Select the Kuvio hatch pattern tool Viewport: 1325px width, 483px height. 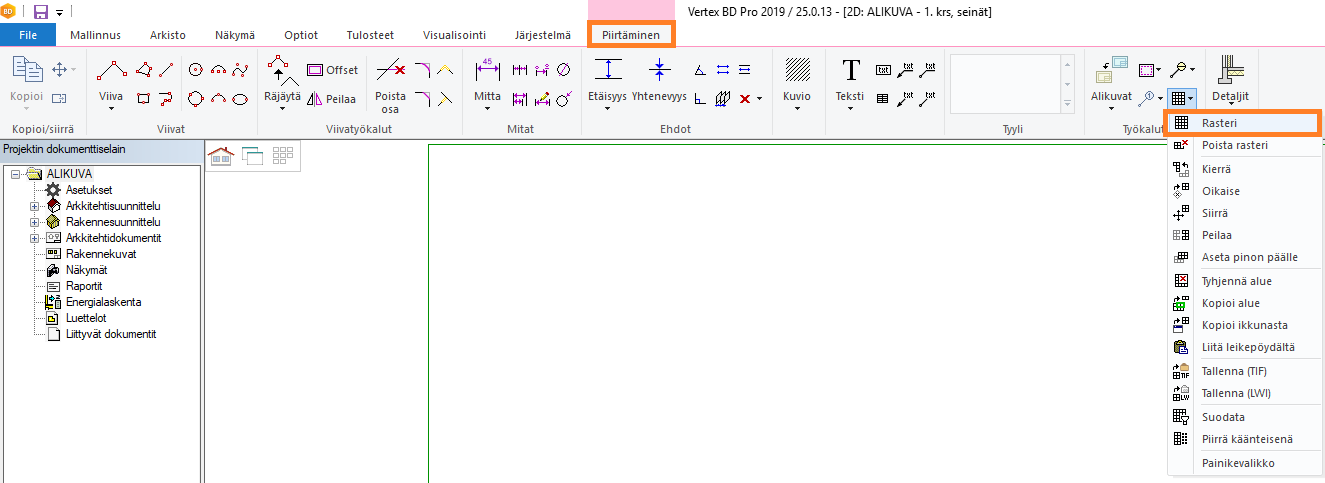tap(797, 80)
